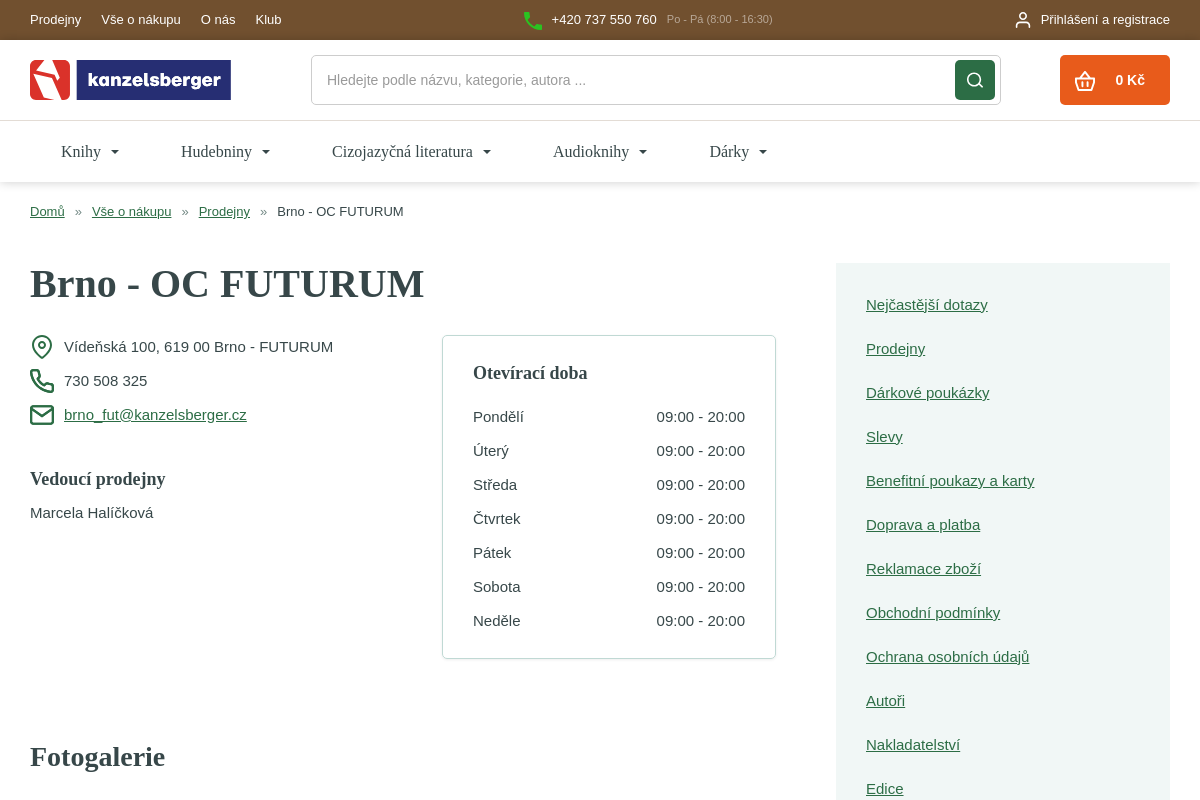Click the Fotogalerie heading

click(x=97, y=757)
